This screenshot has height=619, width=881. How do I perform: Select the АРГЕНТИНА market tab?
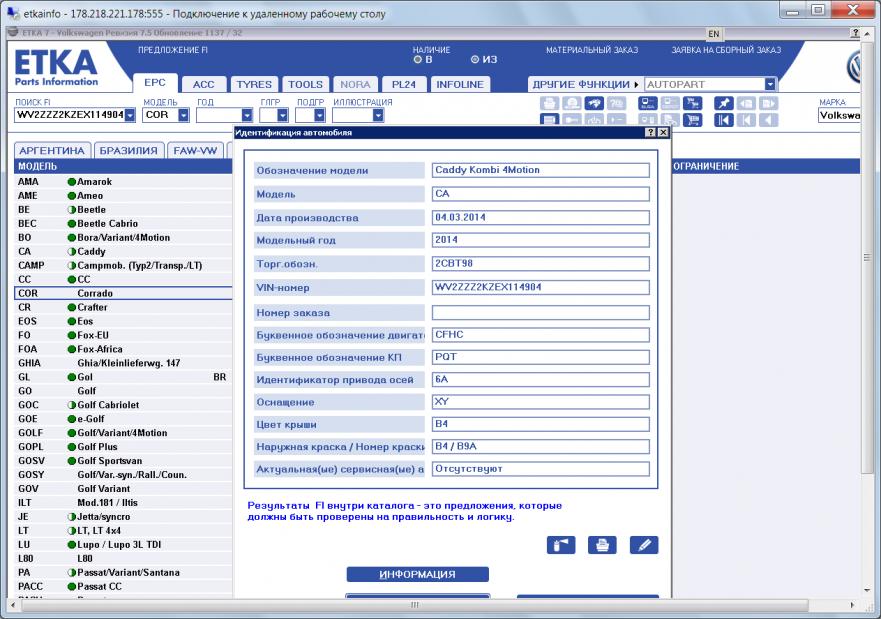pyautogui.click(x=52, y=151)
